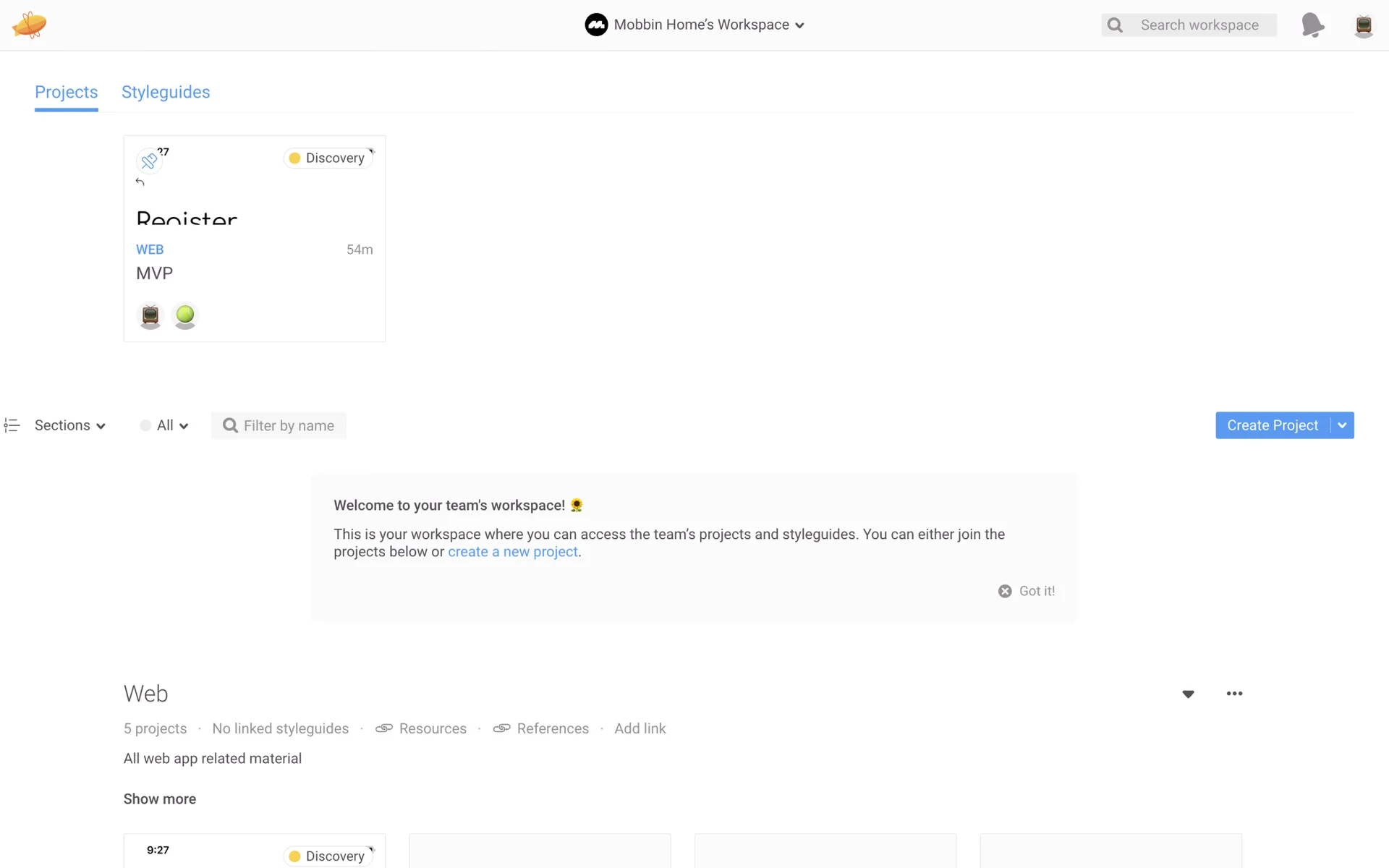The image size is (1389, 868).
Task: Expand the Sections dropdown
Action: click(70, 425)
